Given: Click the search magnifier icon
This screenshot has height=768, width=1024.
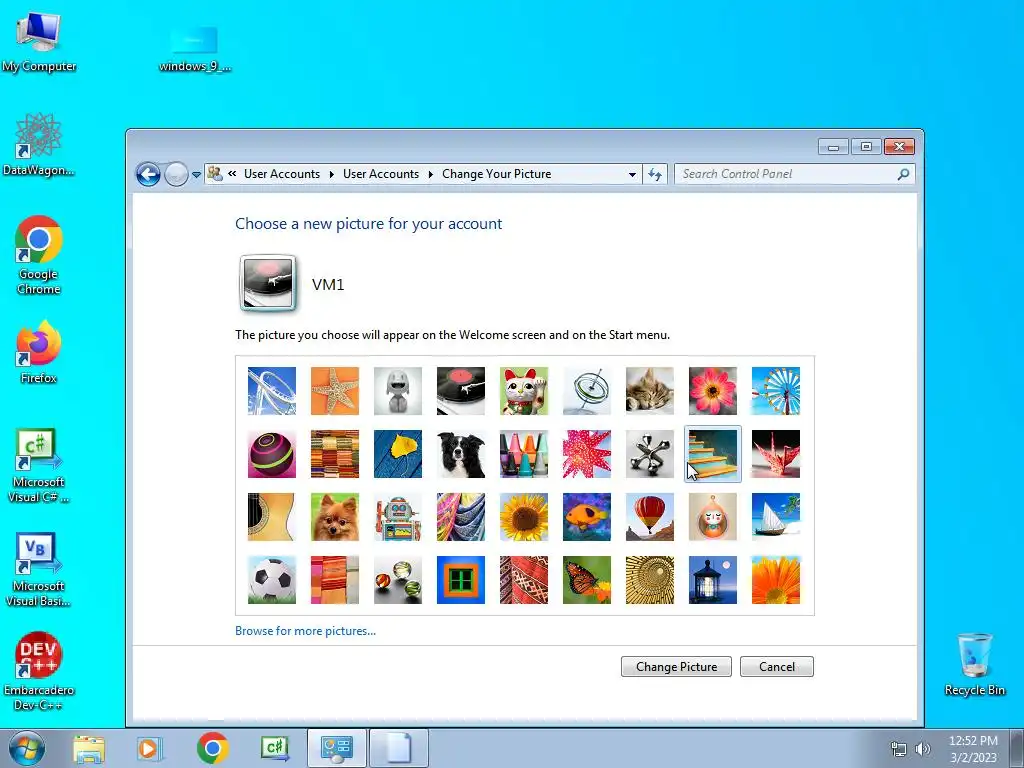Looking at the screenshot, I should pos(903,174).
